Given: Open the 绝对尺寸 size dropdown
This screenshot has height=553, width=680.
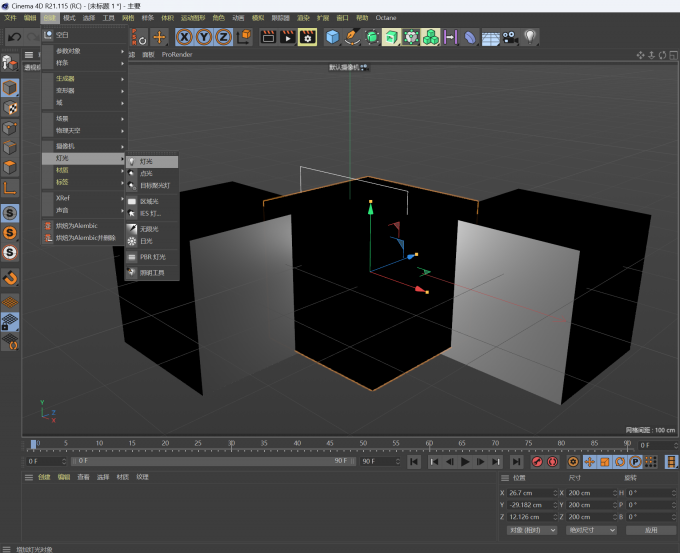Looking at the screenshot, I should (591, 530).
